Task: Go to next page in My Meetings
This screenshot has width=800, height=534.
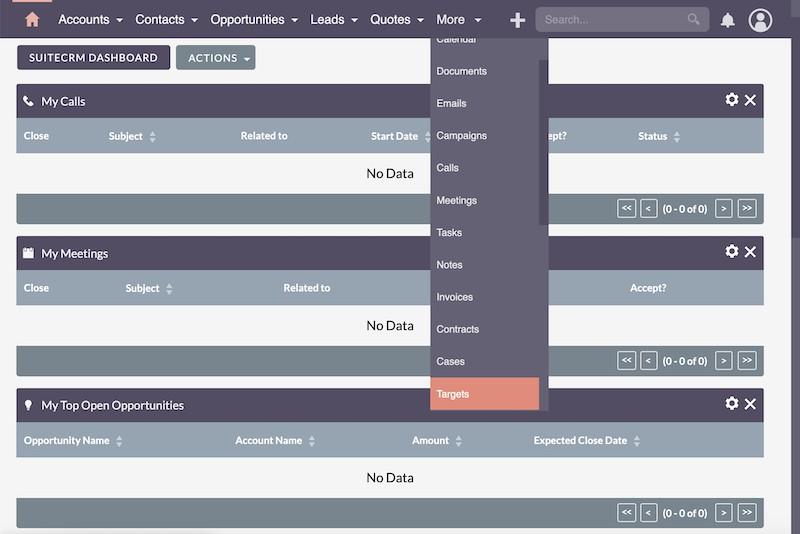Action: 723,361
